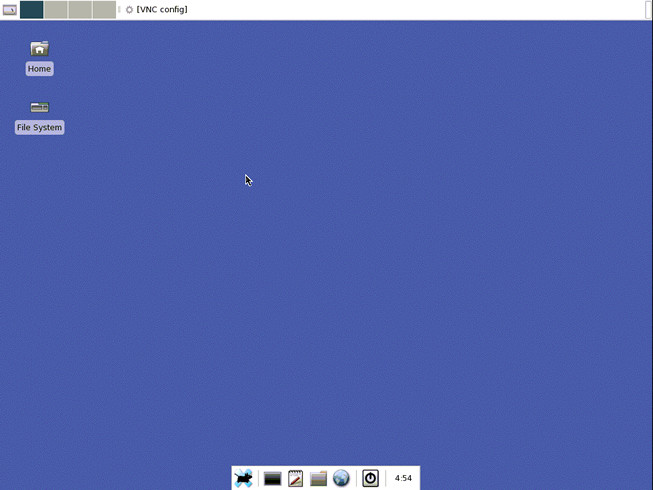
Task: Click the small applet at top panel's right end
Action: pyautogui.click(x=649, y=10)
